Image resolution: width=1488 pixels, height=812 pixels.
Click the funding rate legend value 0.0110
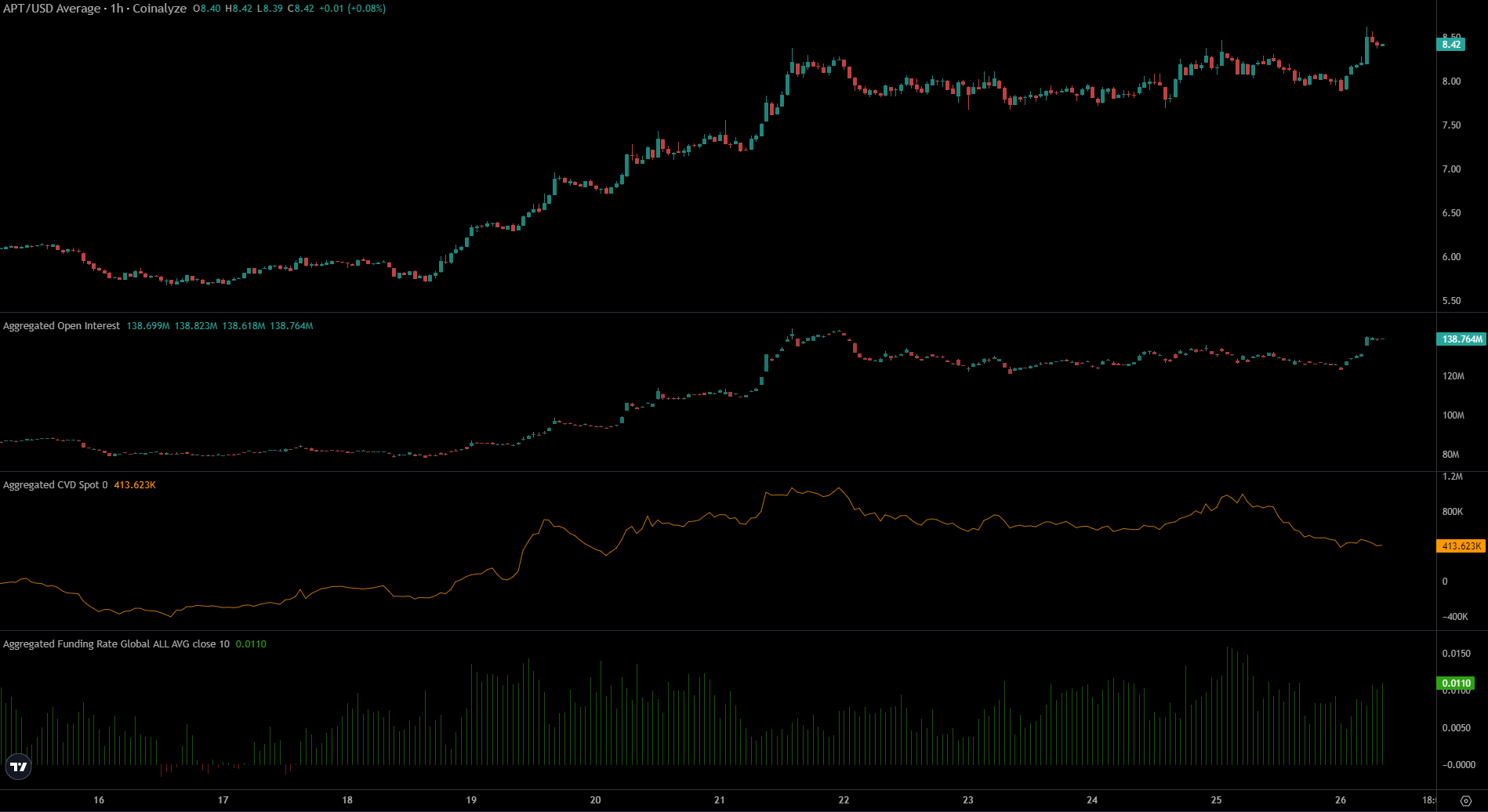[251, 644]
